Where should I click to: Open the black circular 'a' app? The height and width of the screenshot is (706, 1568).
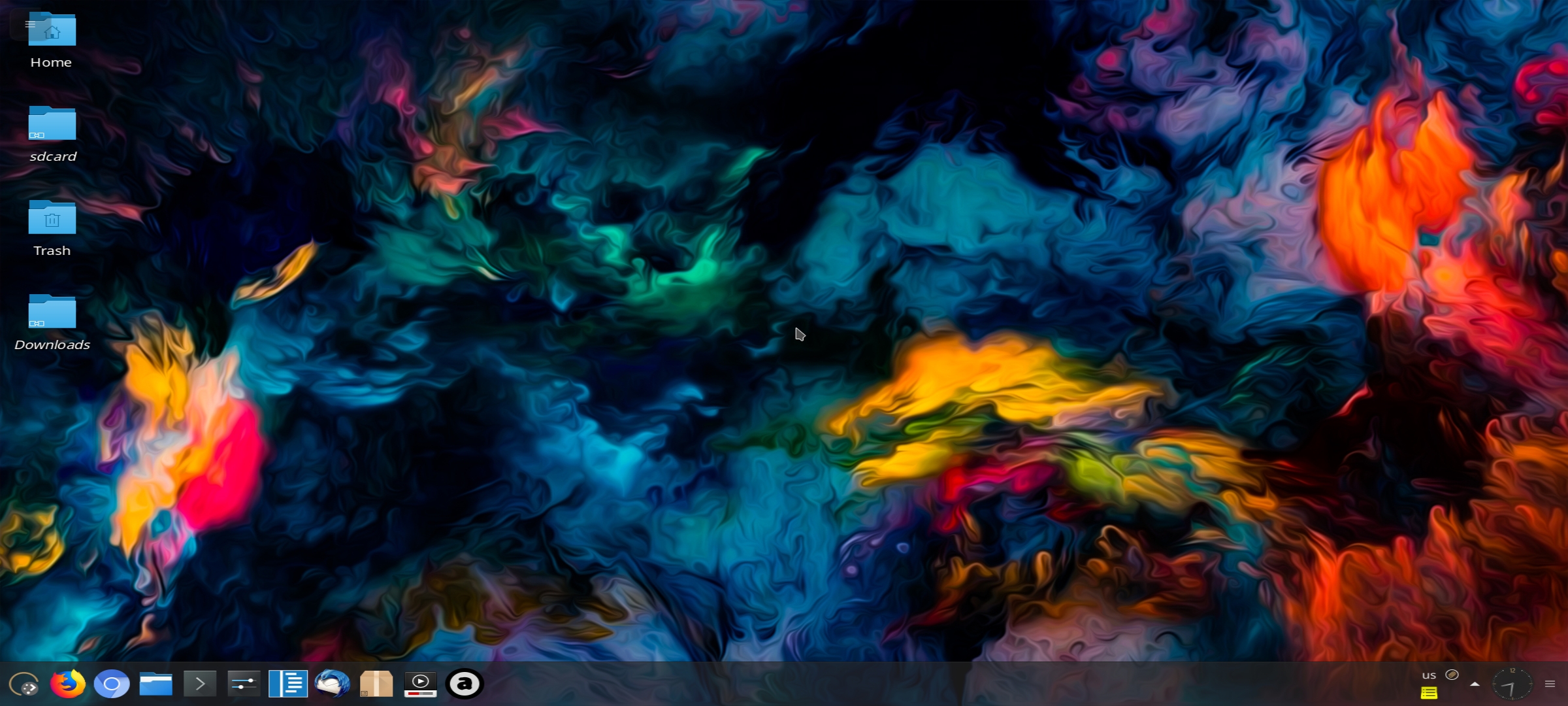[x=465, y=684]
